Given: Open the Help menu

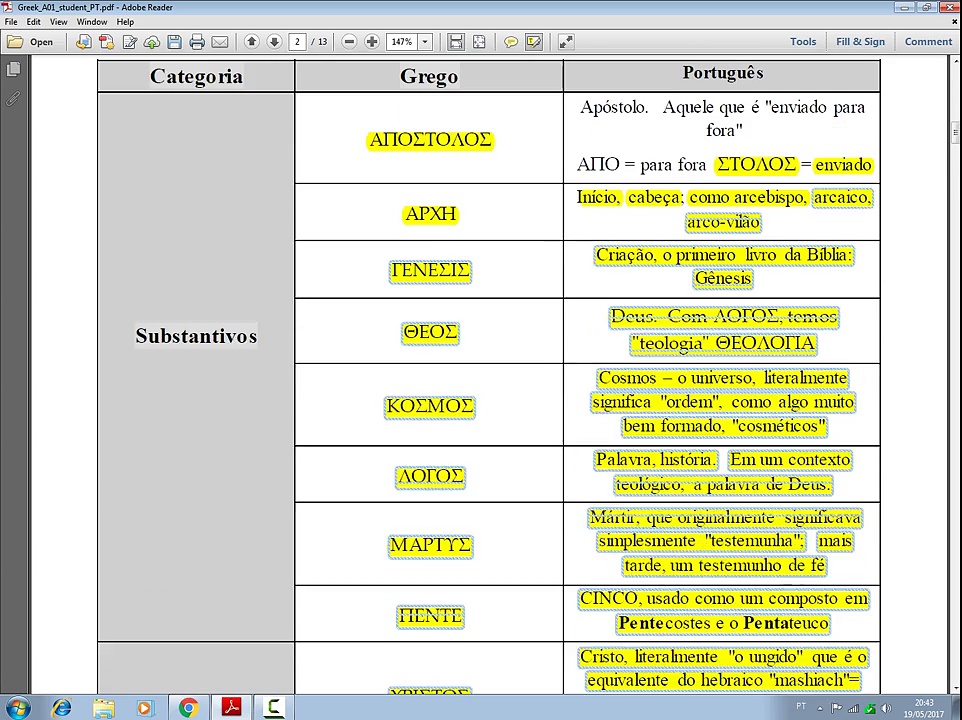Looking at the screenshot, I should coord(125,21).
